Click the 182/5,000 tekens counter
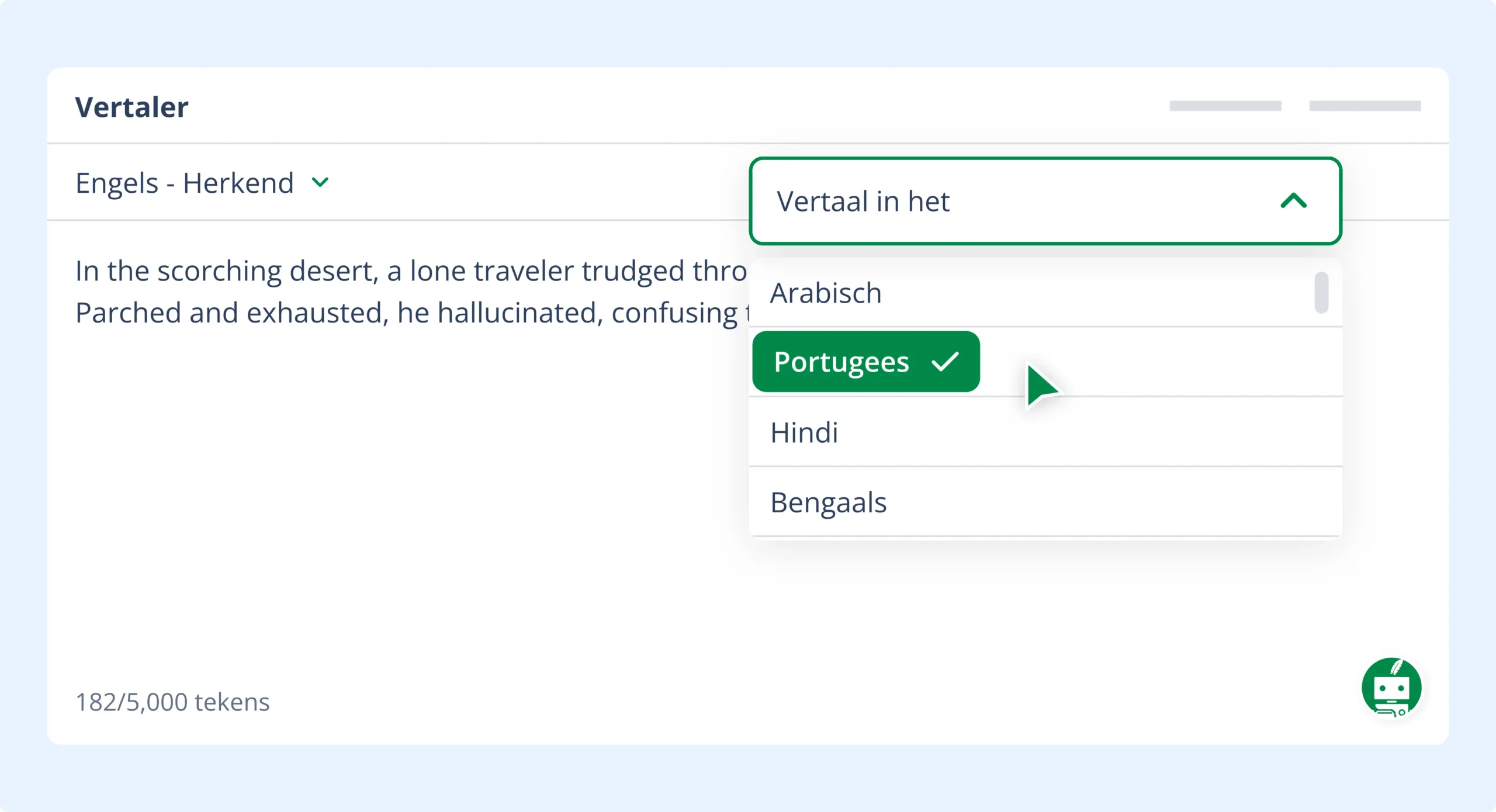The image size is (1496, 812). click(x=172, y=702)
